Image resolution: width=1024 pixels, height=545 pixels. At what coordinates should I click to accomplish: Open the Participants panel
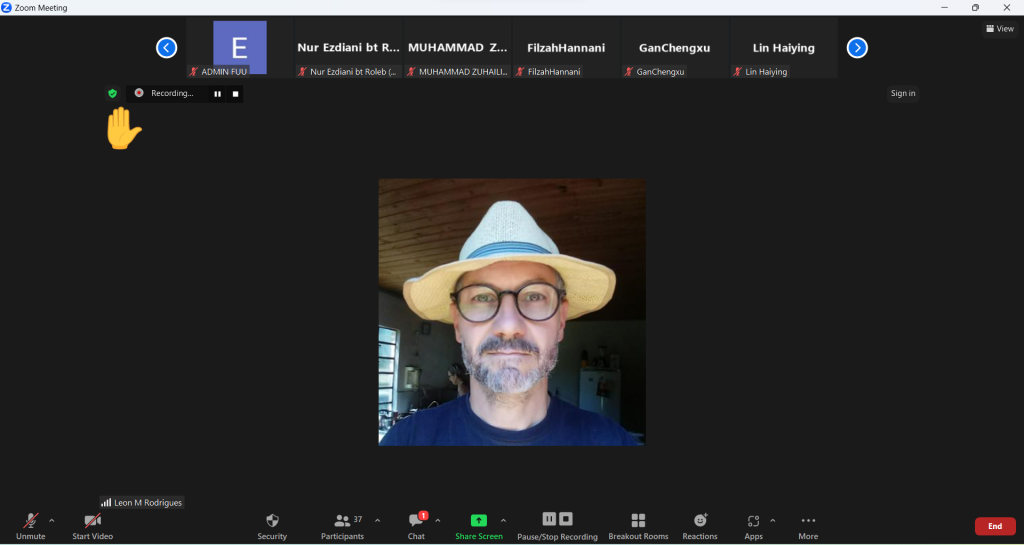(x=343, y=521)
